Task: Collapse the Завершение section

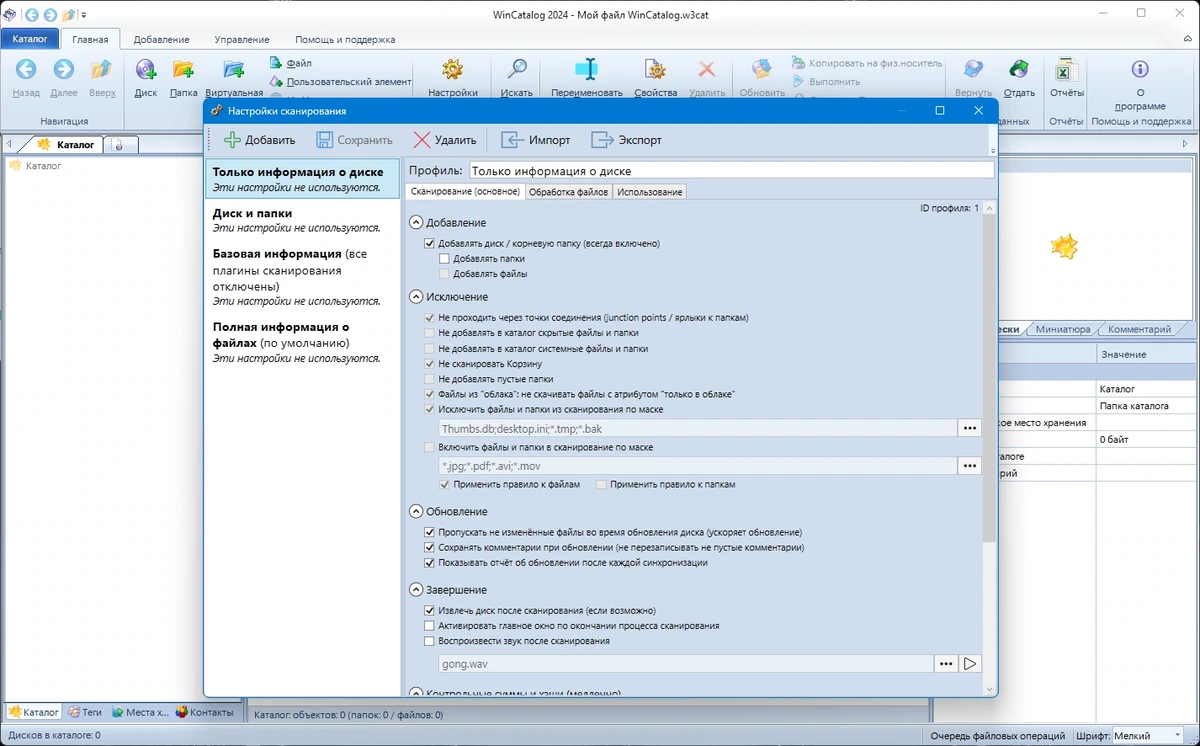Action: 416,590
